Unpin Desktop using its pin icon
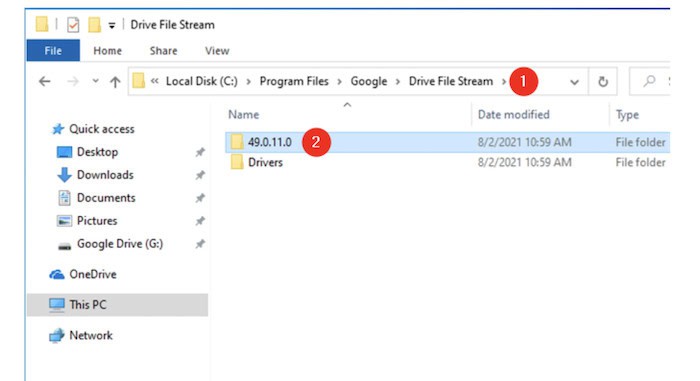 click(200, 152)
